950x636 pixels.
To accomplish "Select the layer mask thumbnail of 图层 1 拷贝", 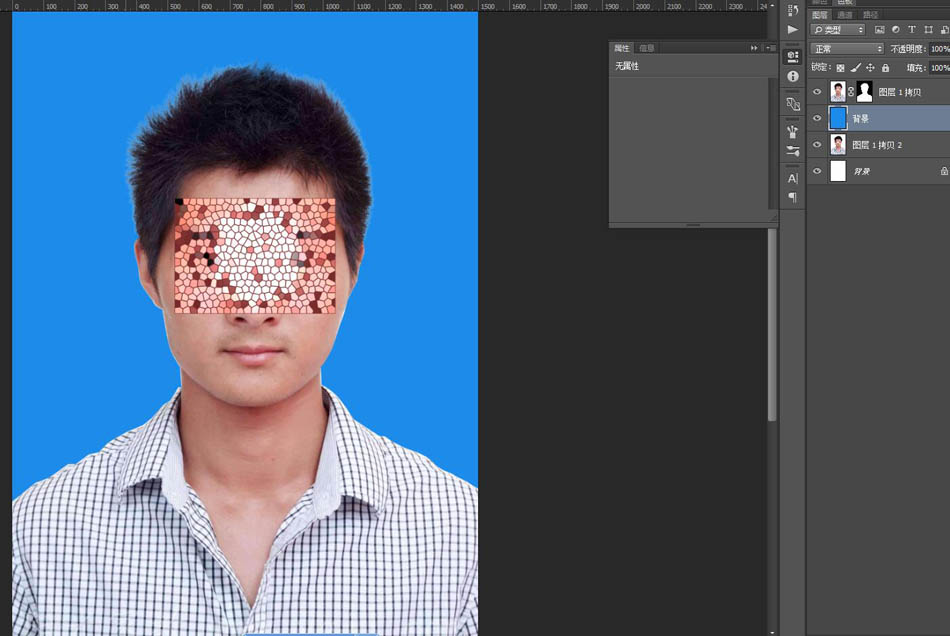I will coord(864,92).
